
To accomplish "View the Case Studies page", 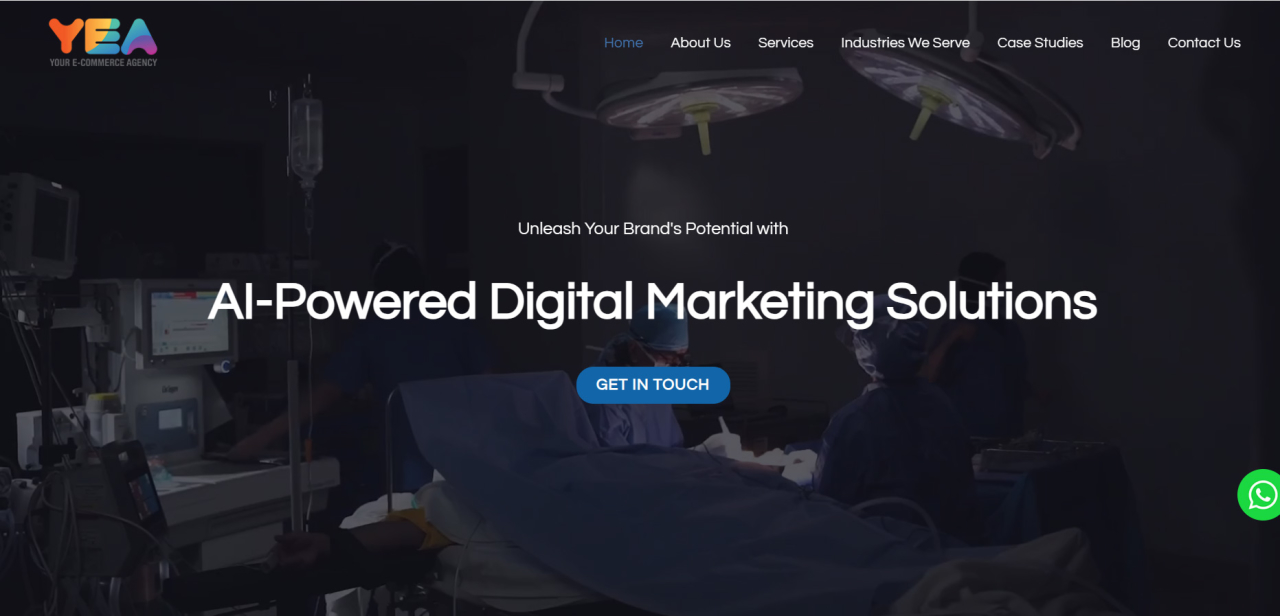I will click(1040, 42).
